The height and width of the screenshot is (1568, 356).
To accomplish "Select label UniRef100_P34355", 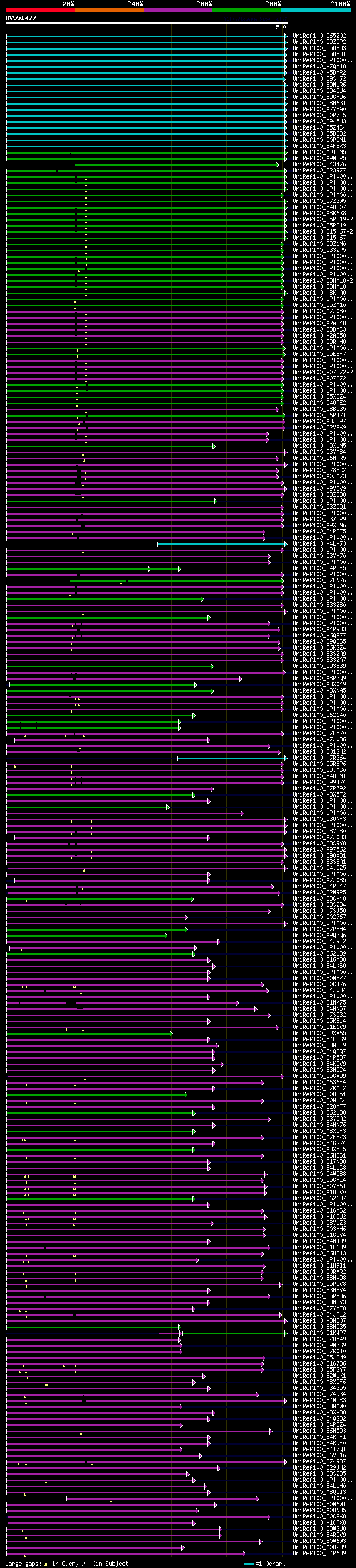I will point(319,1388).
